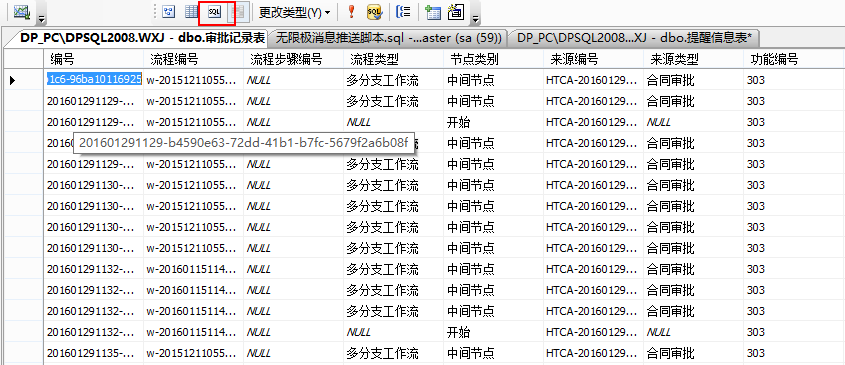Expand query designer toolbar overflow options
The image size is (845, 365).
point(475,19)
